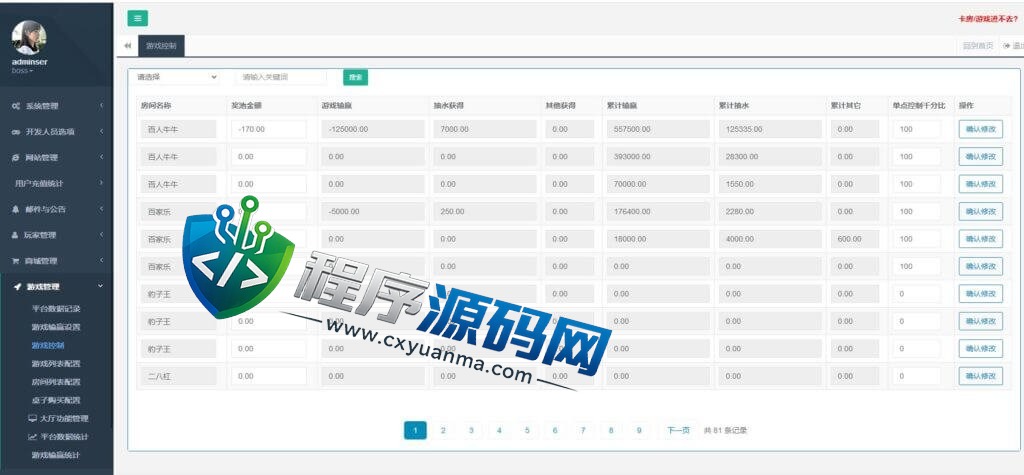Click the double-arrow tab scroll-left icon
This screenshot has height=475, width=1024.
pos(127,46)
